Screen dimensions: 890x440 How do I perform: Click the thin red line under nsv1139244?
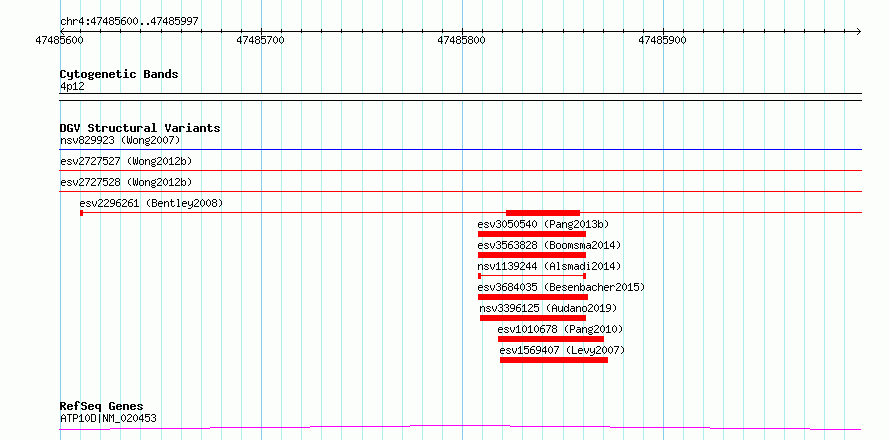tap(532, 276)
